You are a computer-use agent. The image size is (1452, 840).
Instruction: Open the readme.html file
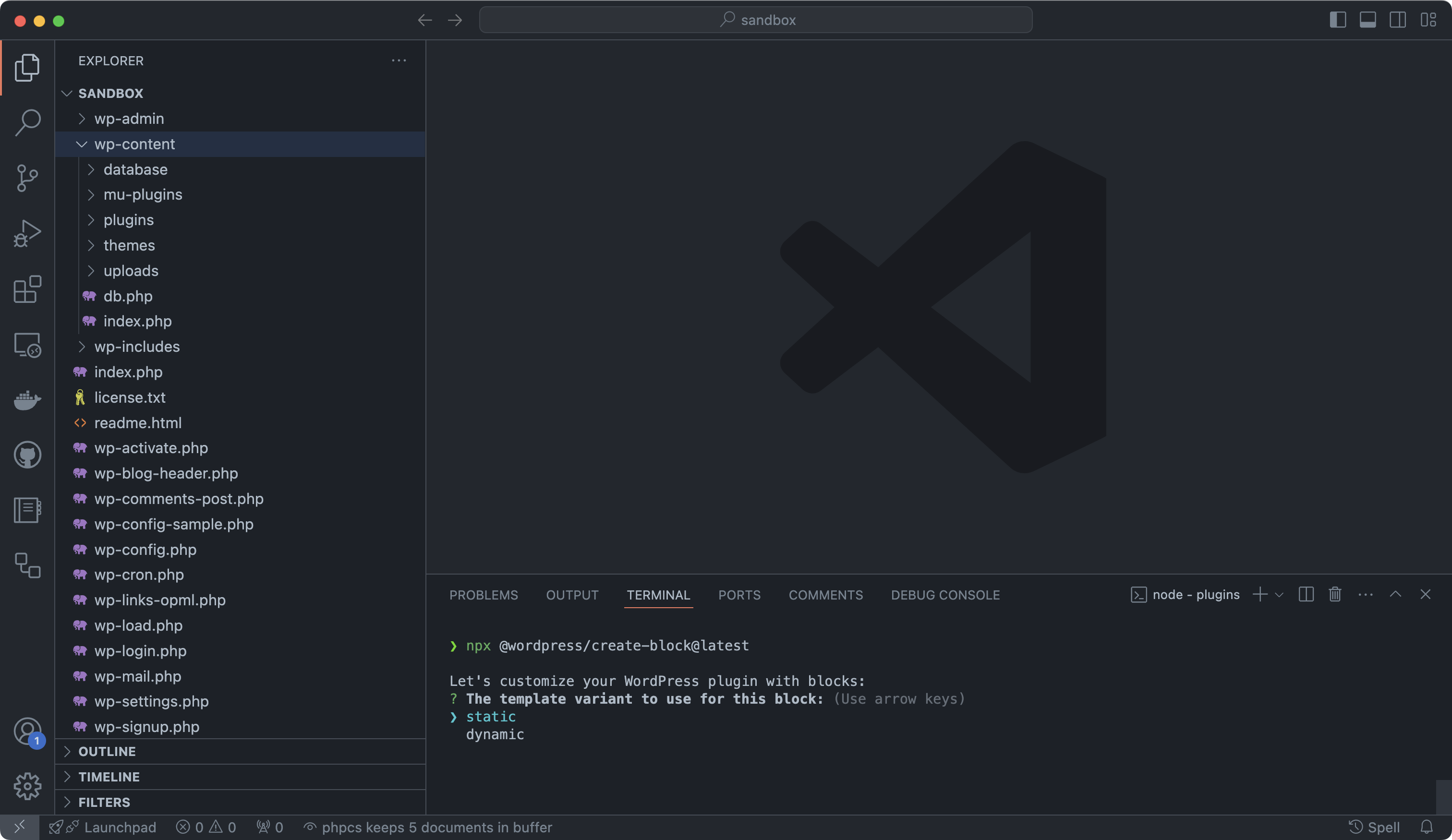(240, 423)
